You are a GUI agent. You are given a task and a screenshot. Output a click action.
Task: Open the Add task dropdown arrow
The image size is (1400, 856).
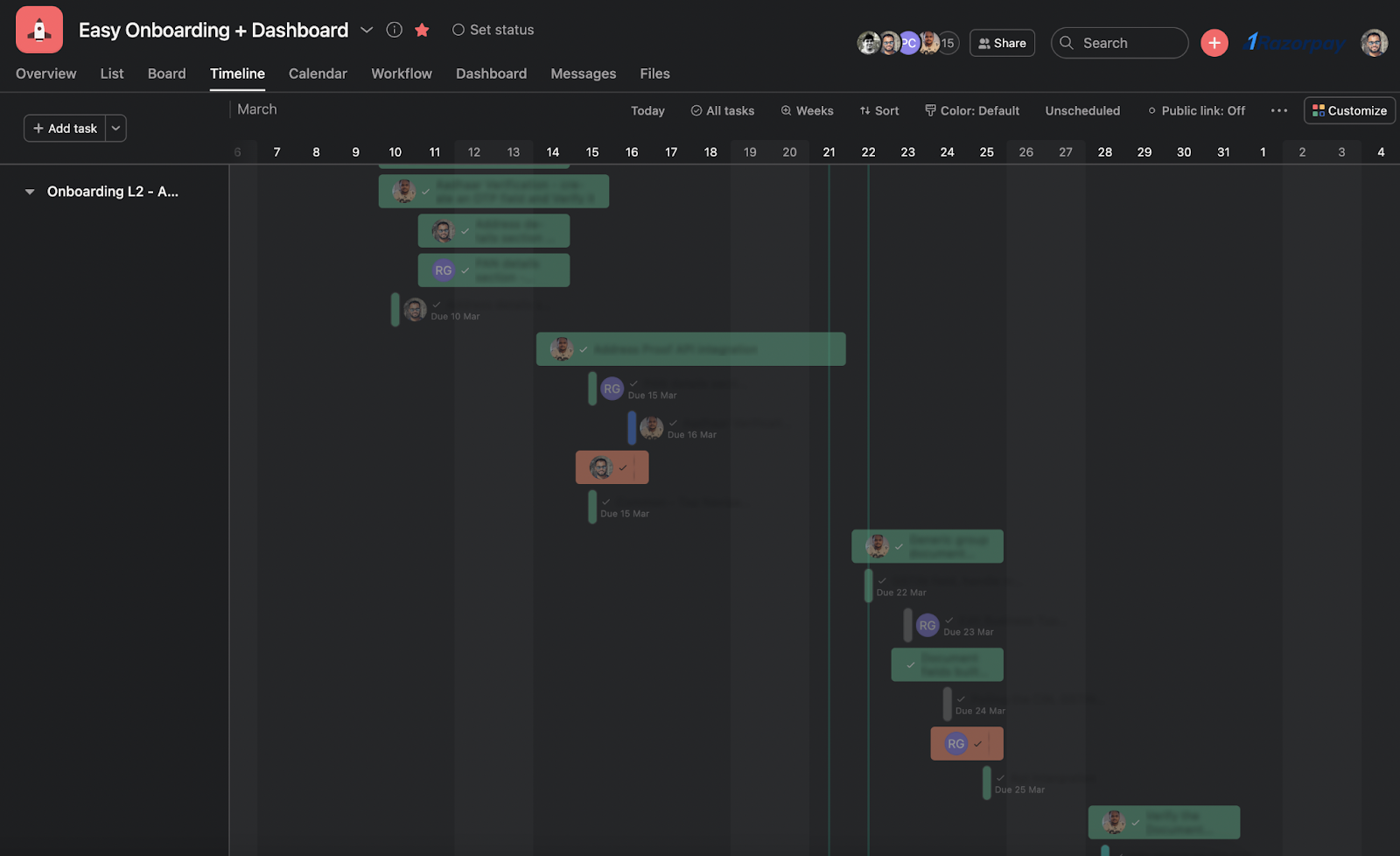click(x=115, y=128)
